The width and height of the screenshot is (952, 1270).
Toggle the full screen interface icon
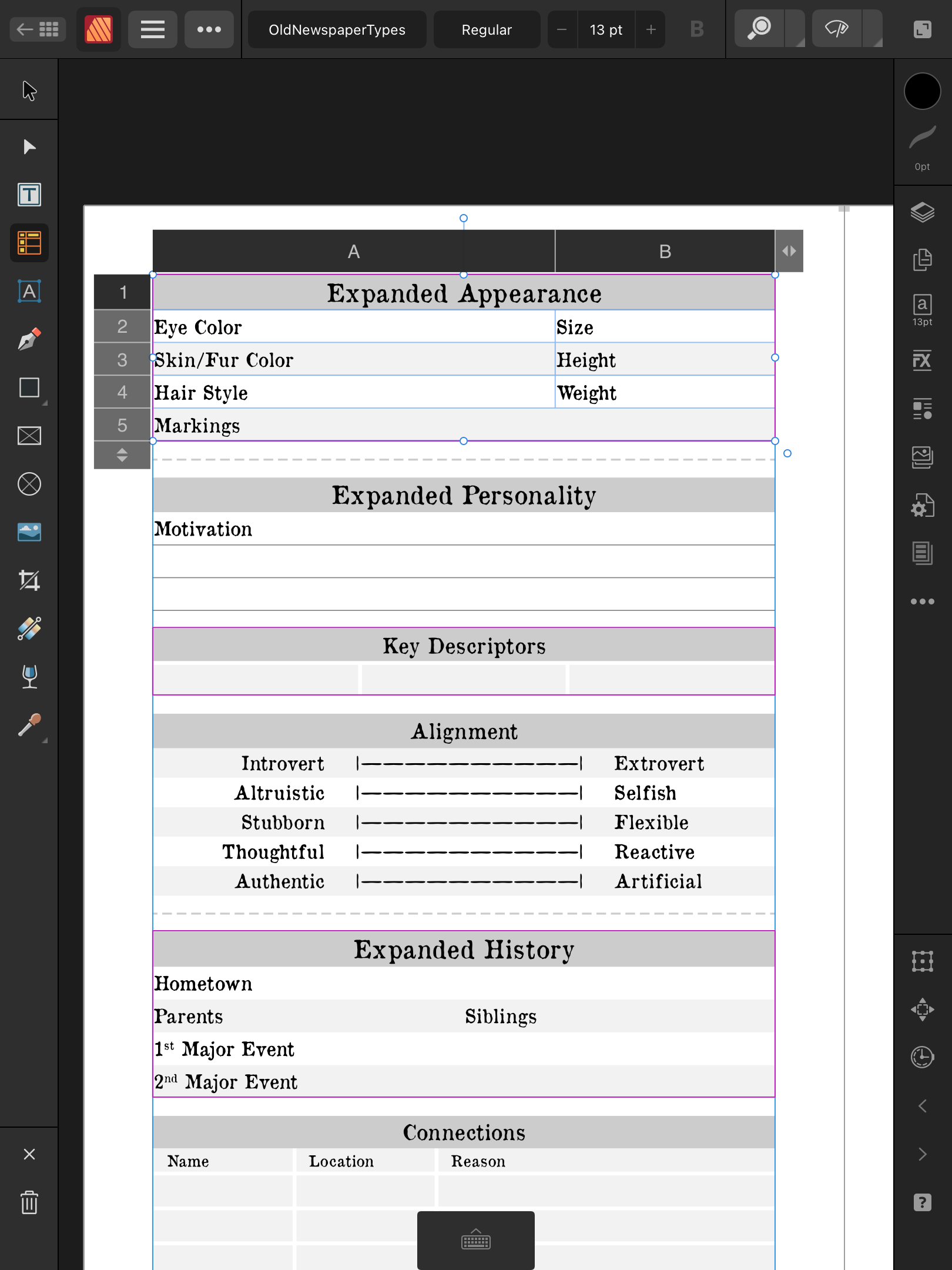point(923,29)
